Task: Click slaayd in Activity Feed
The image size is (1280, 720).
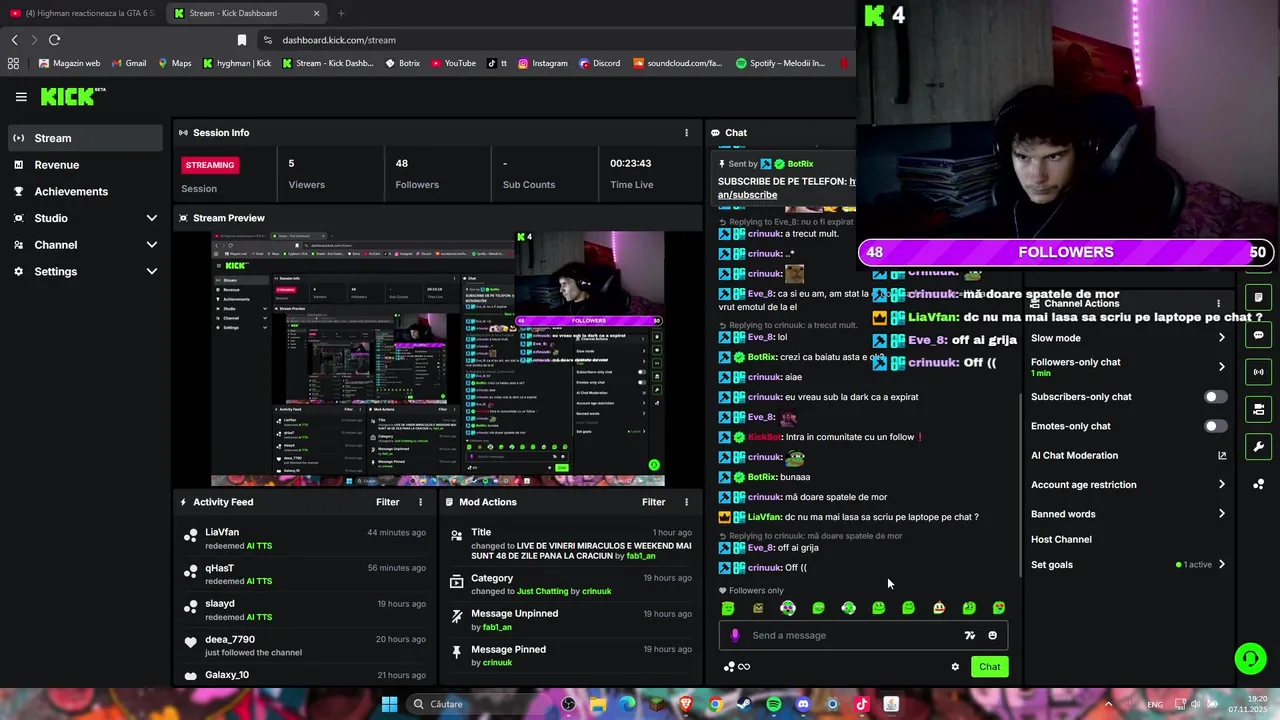Action: coord(220,604)
